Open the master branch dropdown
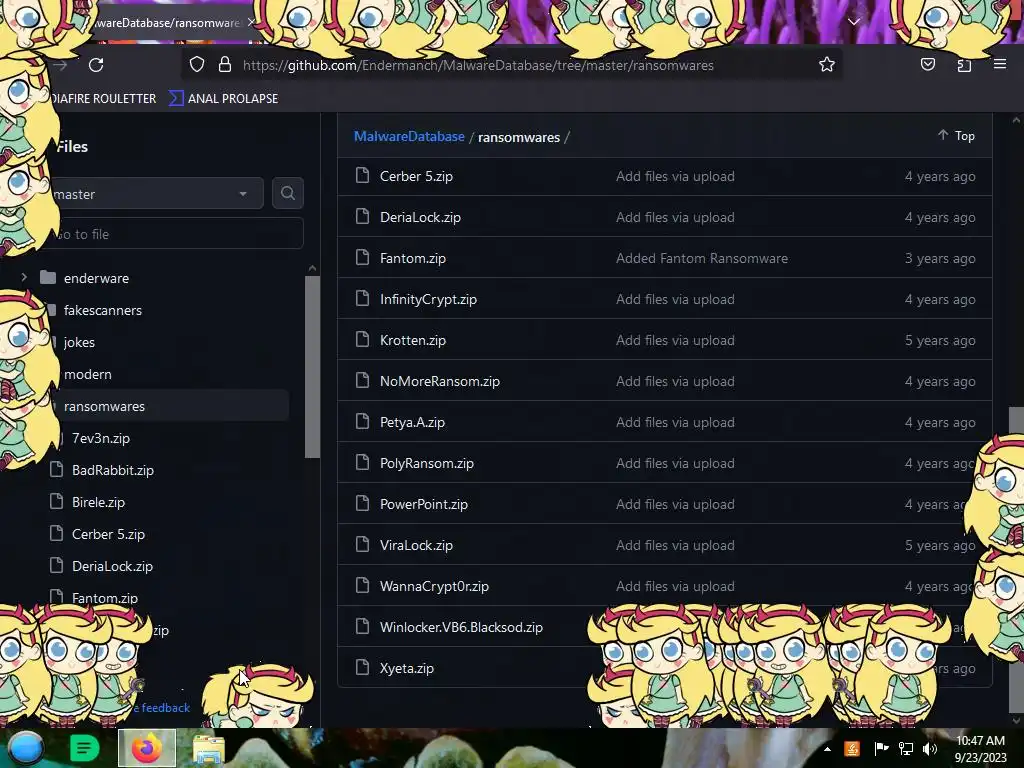Screen dimensions: 1024x768 coord(157,194)
